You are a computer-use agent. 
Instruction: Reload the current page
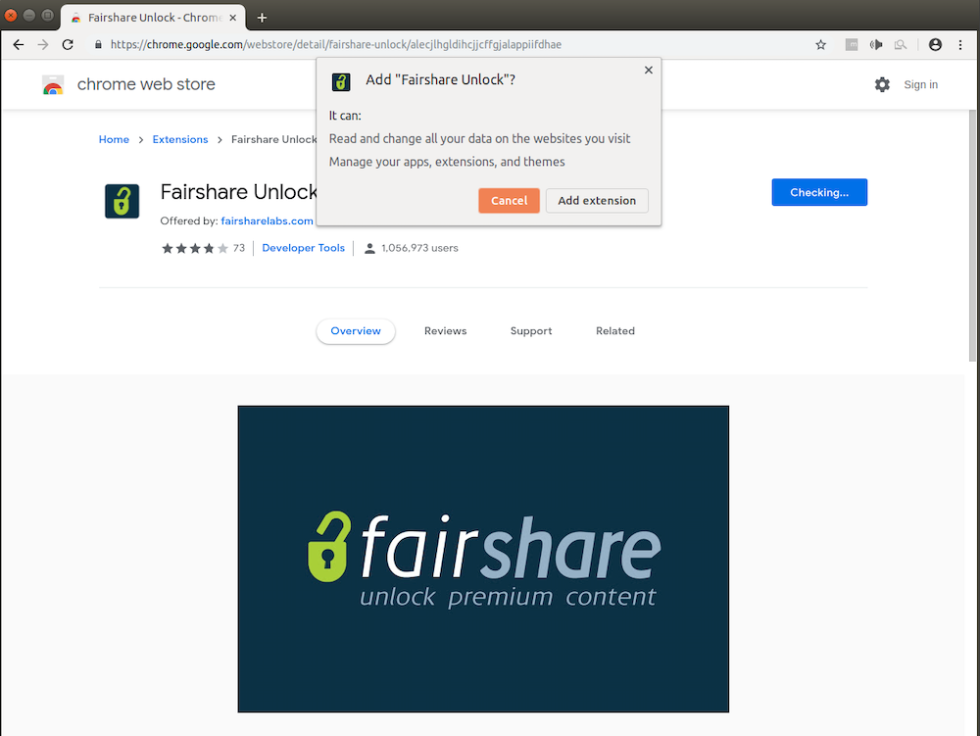click(68, 44)
